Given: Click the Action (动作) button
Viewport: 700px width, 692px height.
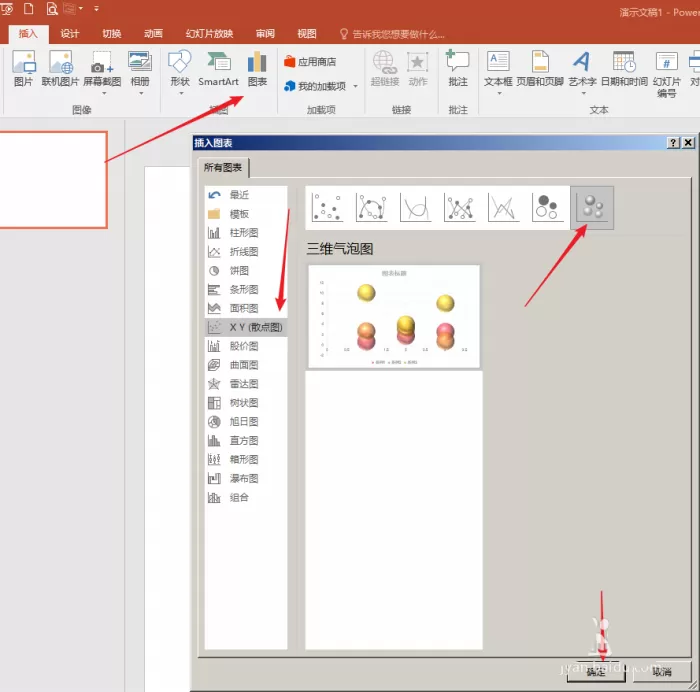Looking at the screenshot, I should coord(418,68).
